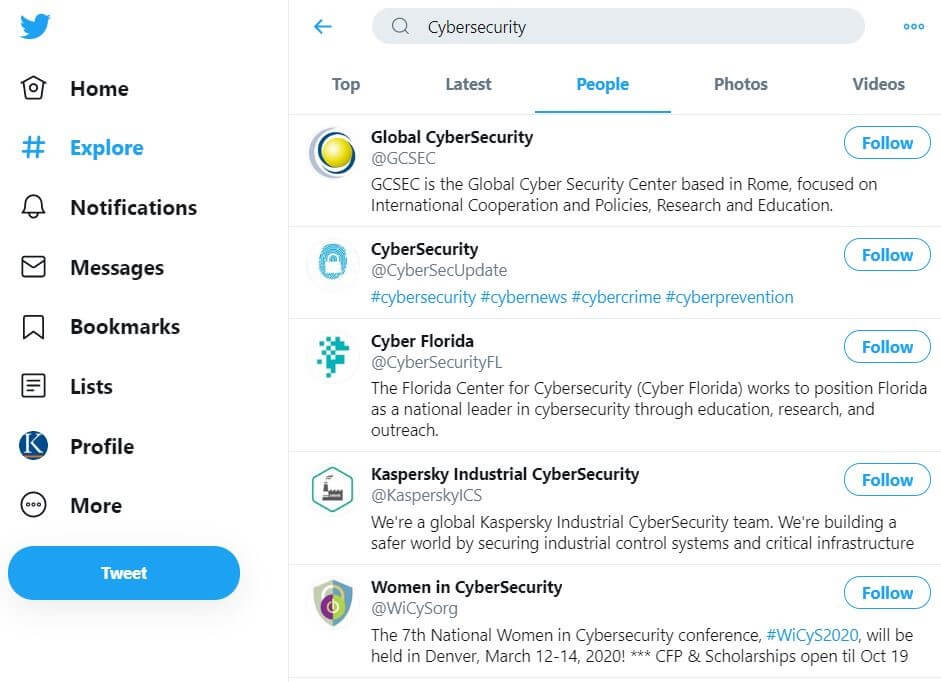
Task: Click the @CyberSecurityFL handle
Action: (436, 362)
